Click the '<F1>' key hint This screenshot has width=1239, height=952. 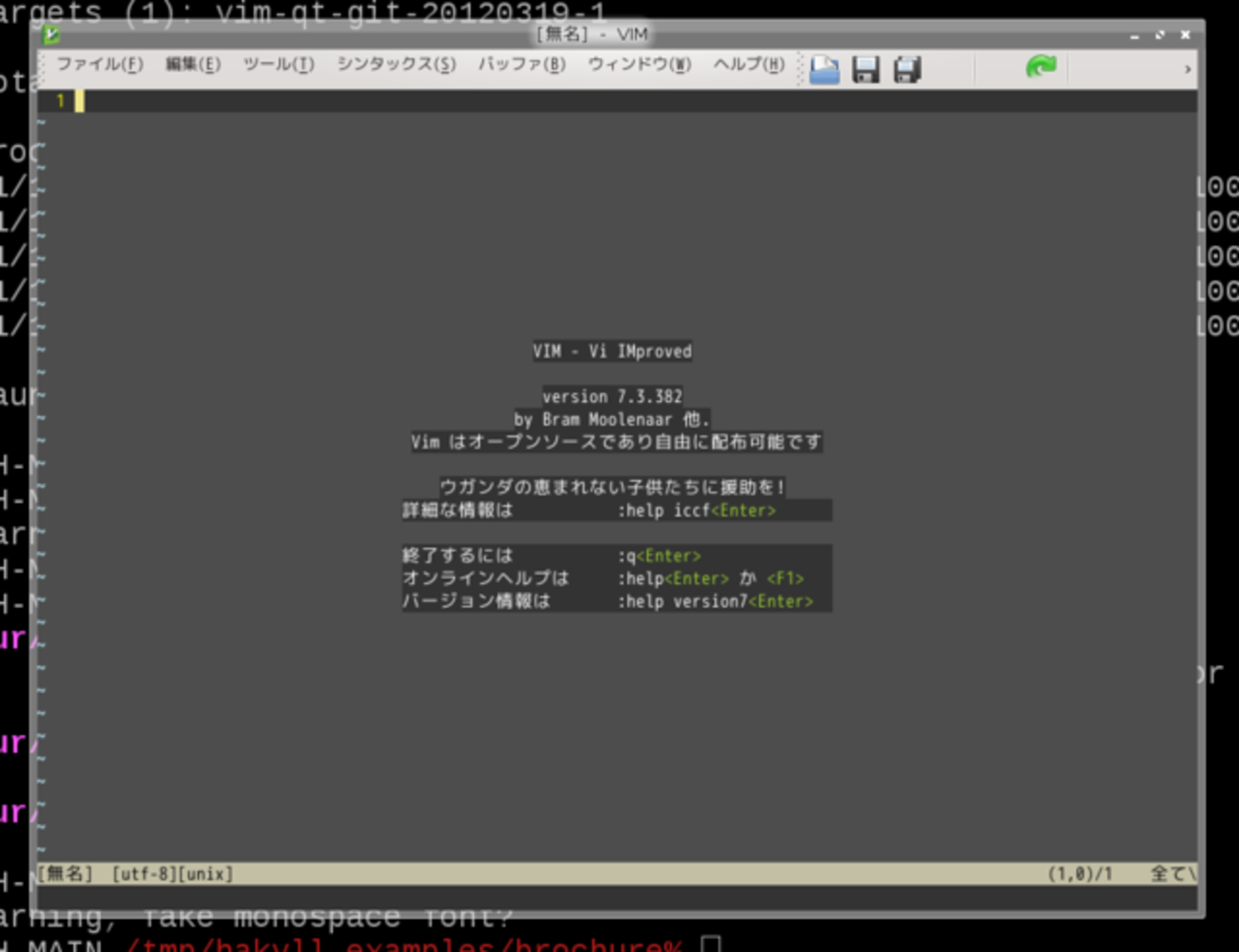coord(785,578)
